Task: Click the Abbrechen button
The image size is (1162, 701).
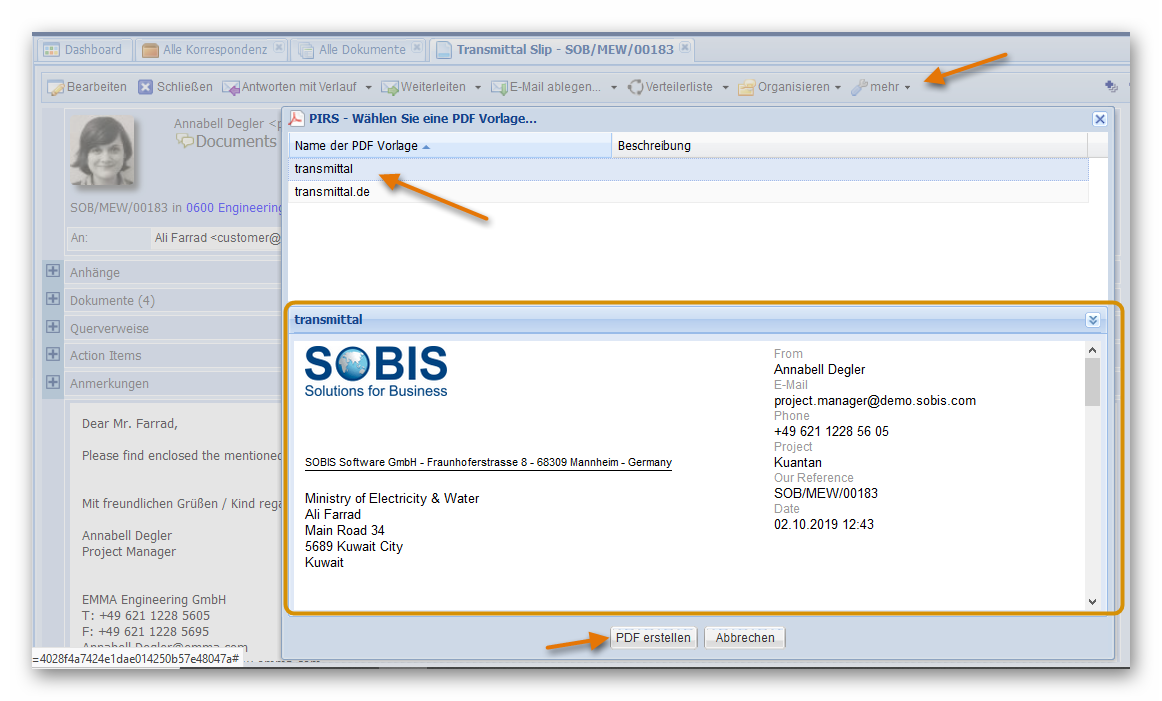Action: tap(745, 638)
